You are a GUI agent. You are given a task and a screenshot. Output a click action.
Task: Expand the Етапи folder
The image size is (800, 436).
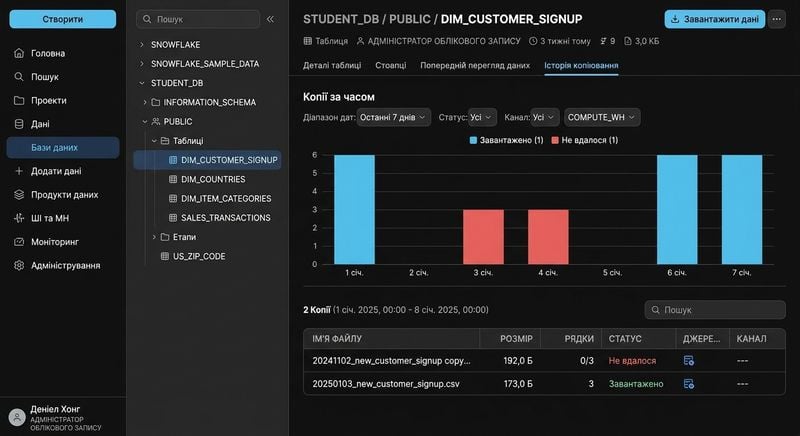154,237
